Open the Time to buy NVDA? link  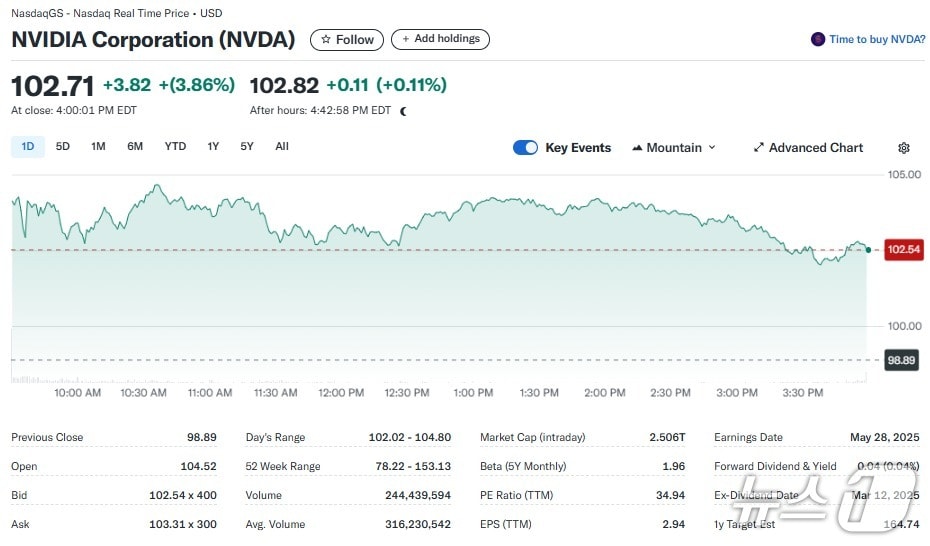[x=877, y=39]
